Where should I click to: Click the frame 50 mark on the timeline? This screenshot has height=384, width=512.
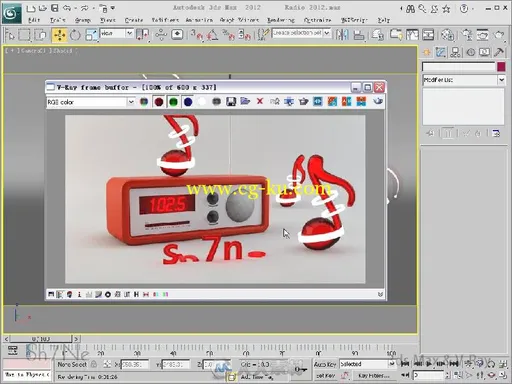pos(209,353)
